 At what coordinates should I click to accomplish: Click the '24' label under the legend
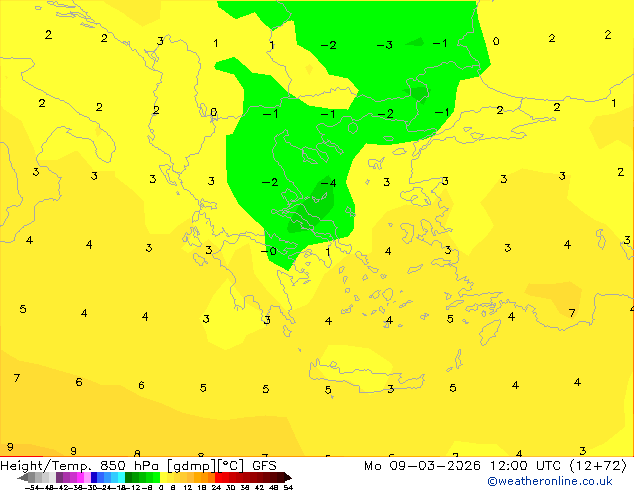point(216,487)
